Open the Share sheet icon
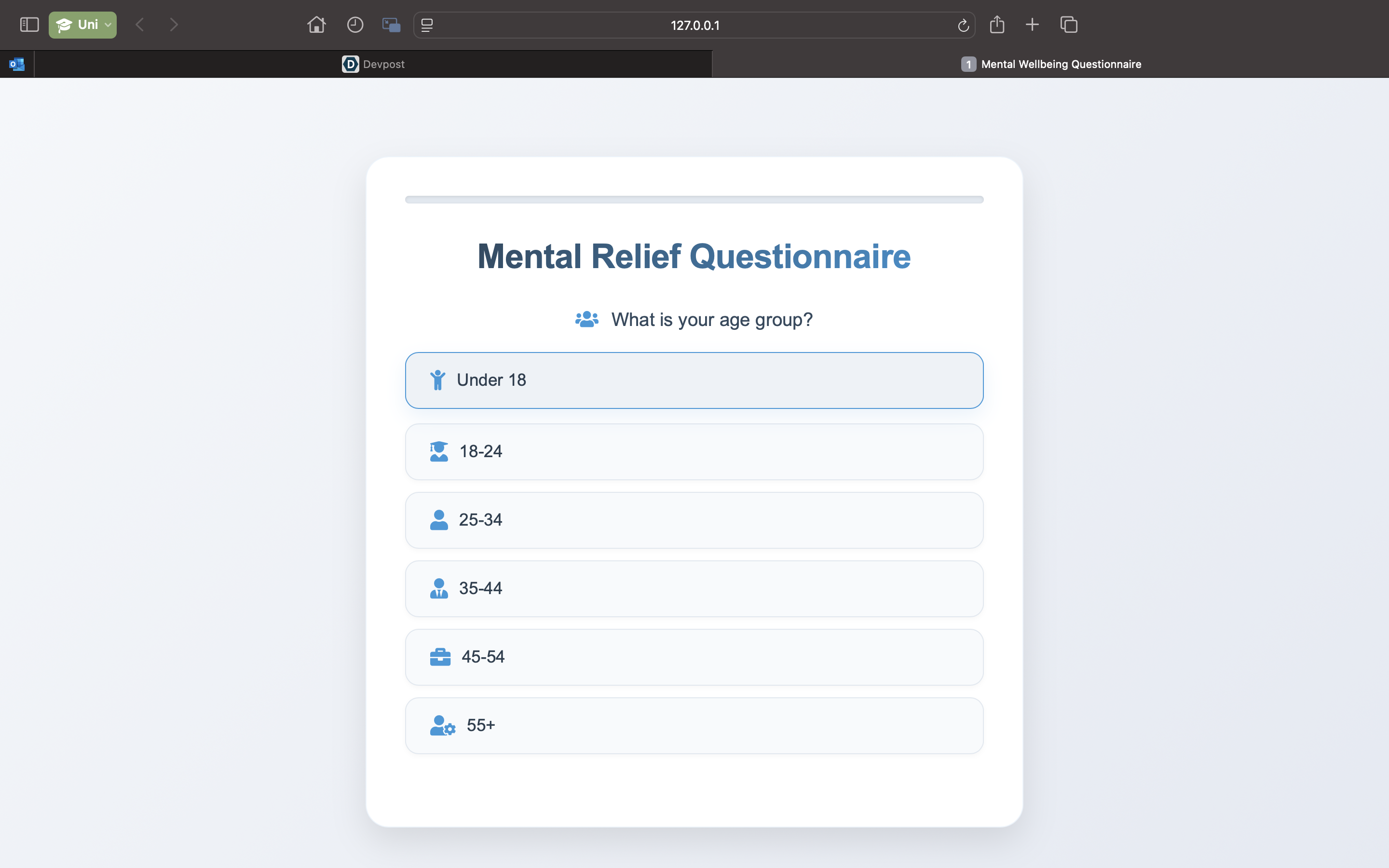This screenshot has width=1389, height=868. [x=997, y=25]
